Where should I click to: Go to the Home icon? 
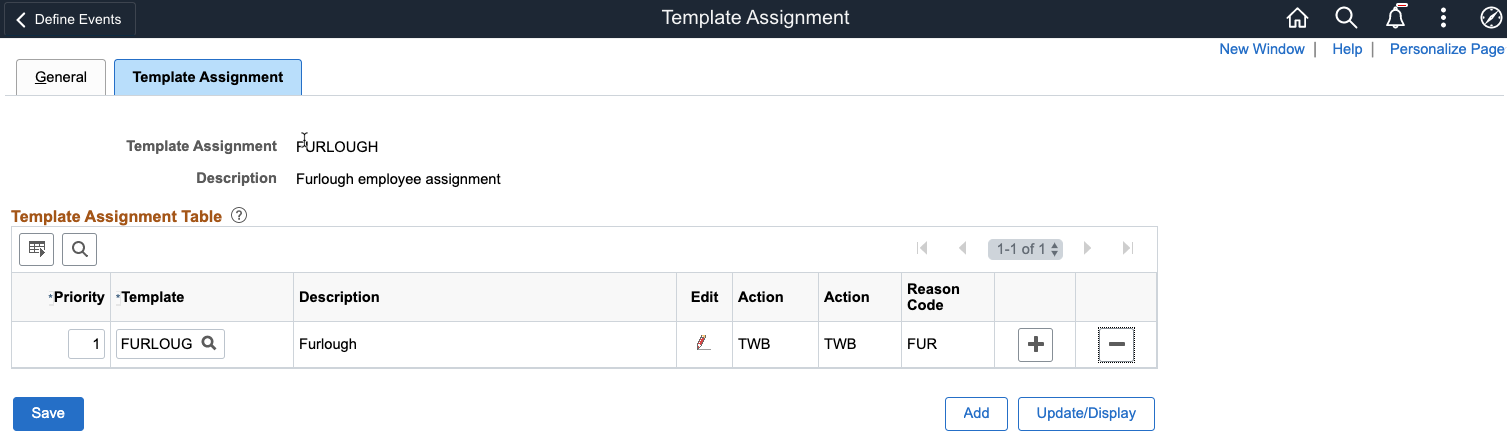tap(1297, 18)
